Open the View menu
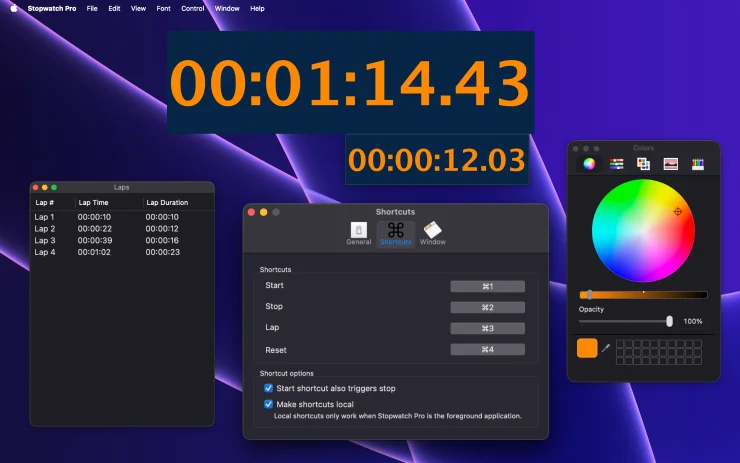This screenshot has width=740, height=463. coord(138,8)
